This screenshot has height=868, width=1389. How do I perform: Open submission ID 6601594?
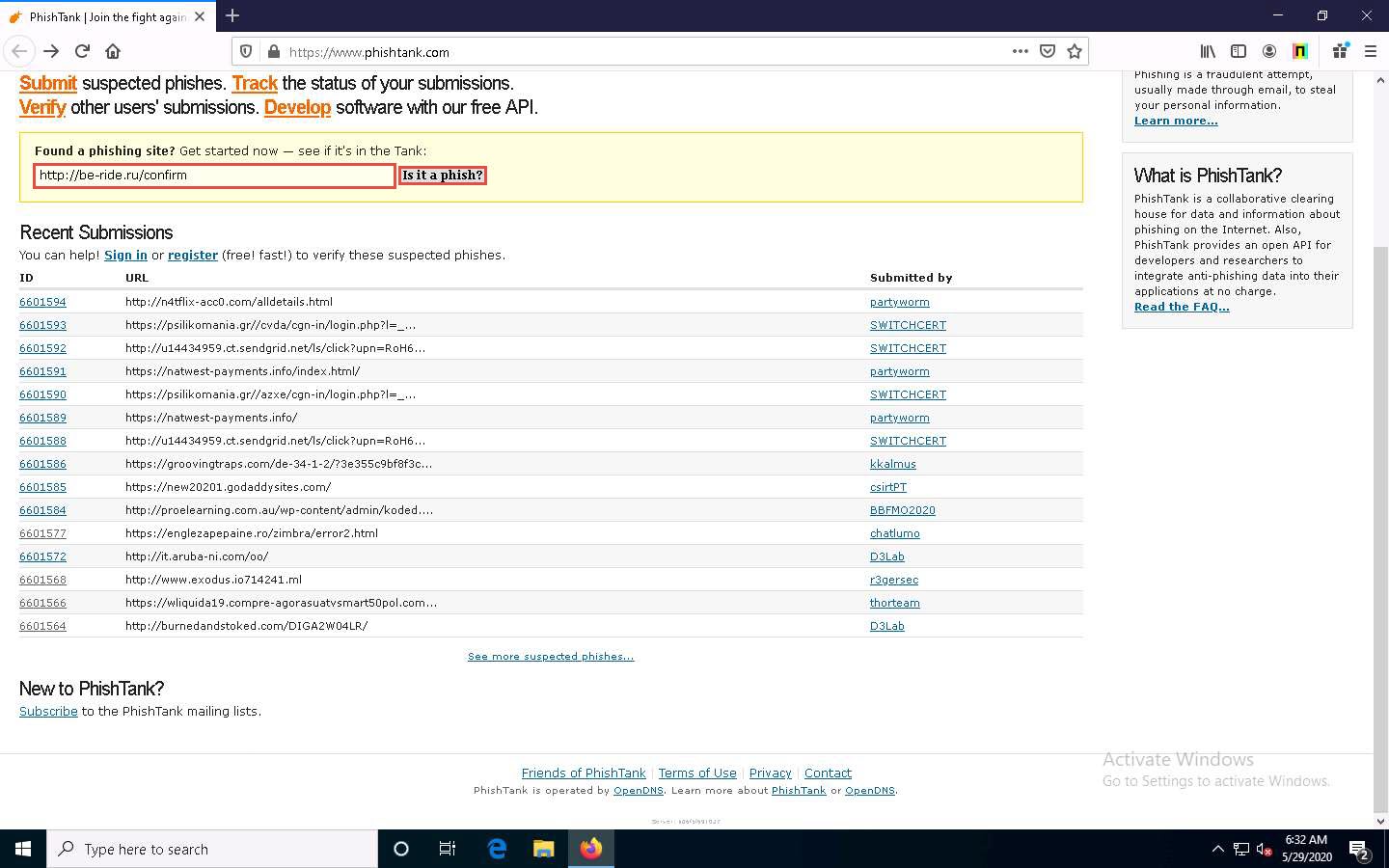[x=42, y=302]
